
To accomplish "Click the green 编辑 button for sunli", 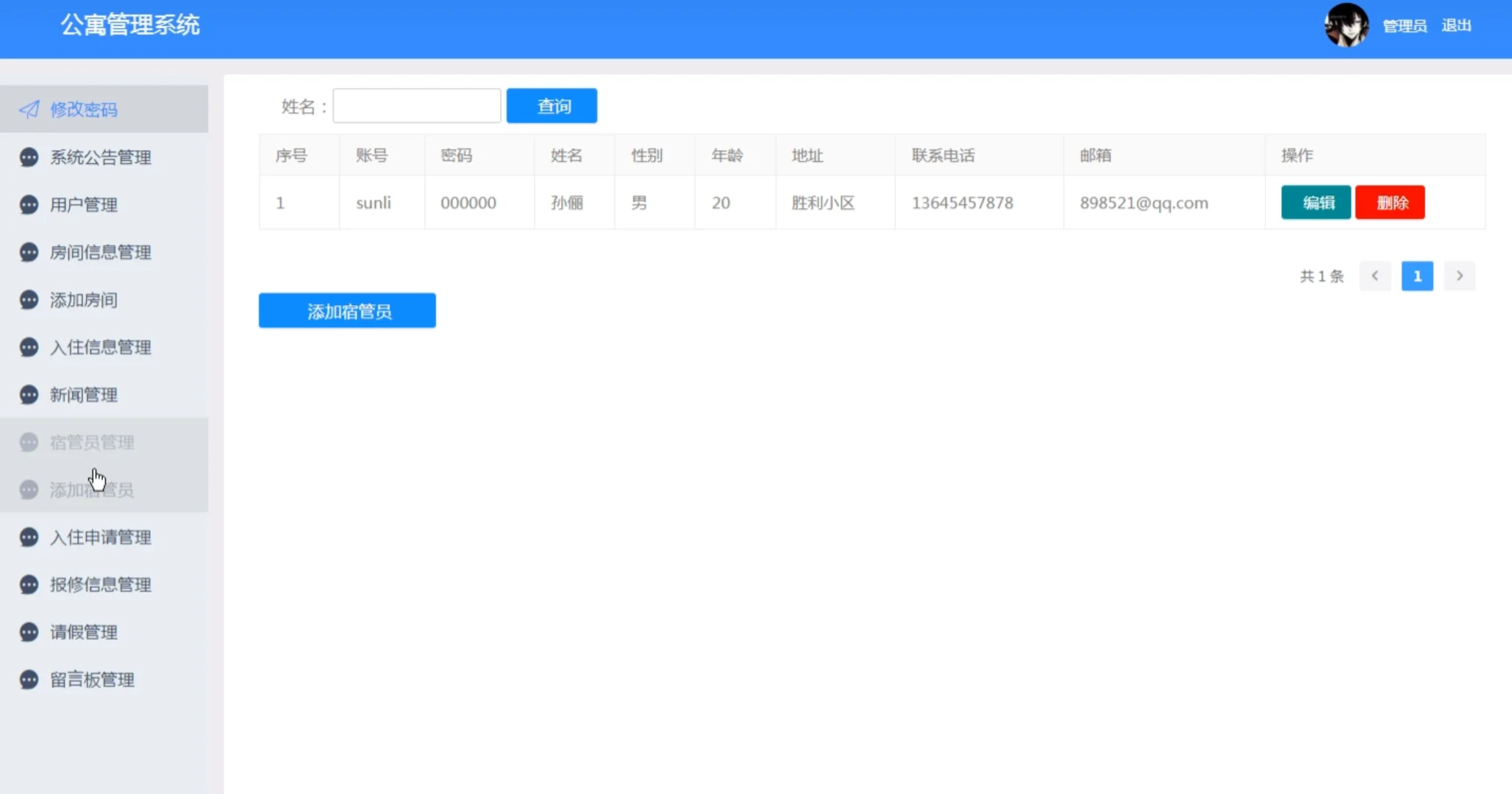I will [1316, 202].
